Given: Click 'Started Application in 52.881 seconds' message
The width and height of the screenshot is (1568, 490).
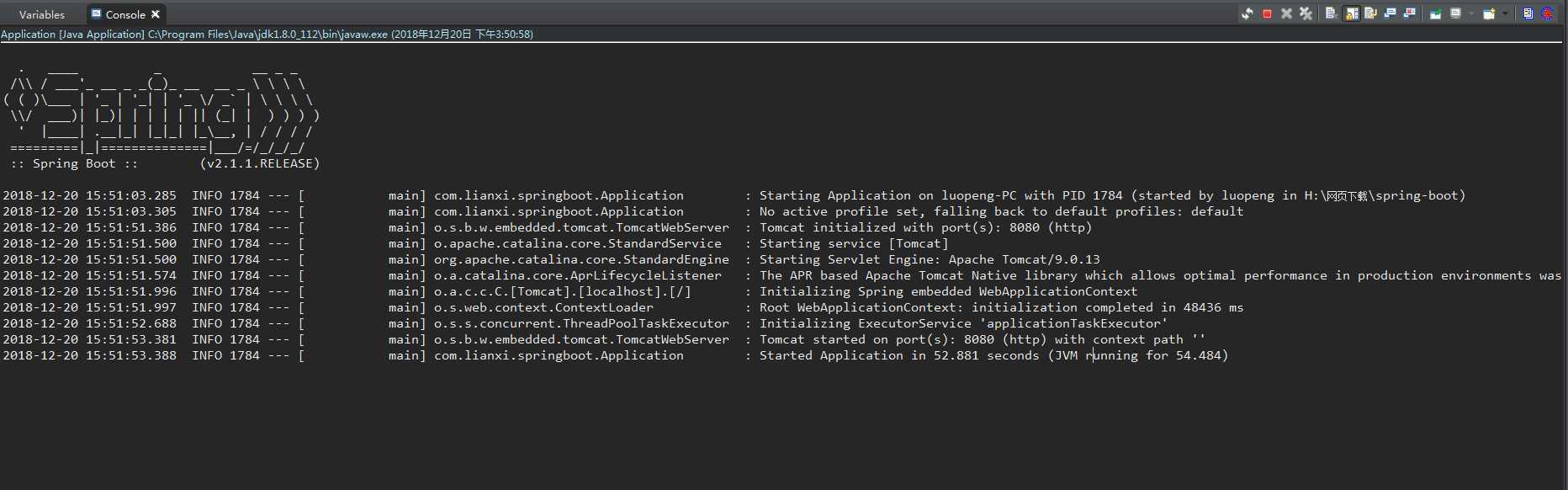Looking at the screenshot, I should click(x=993, y=355).
